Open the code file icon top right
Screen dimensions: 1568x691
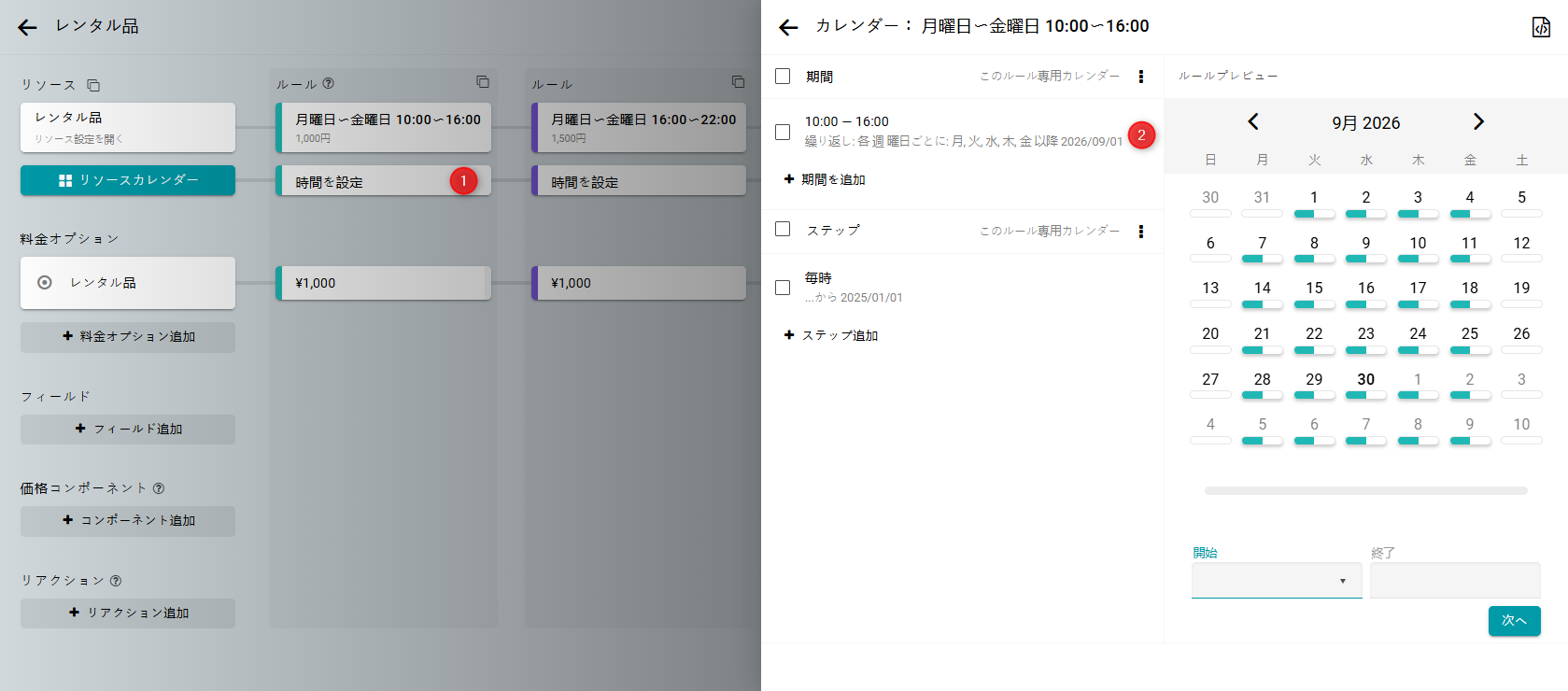[x=1541, y=27]
